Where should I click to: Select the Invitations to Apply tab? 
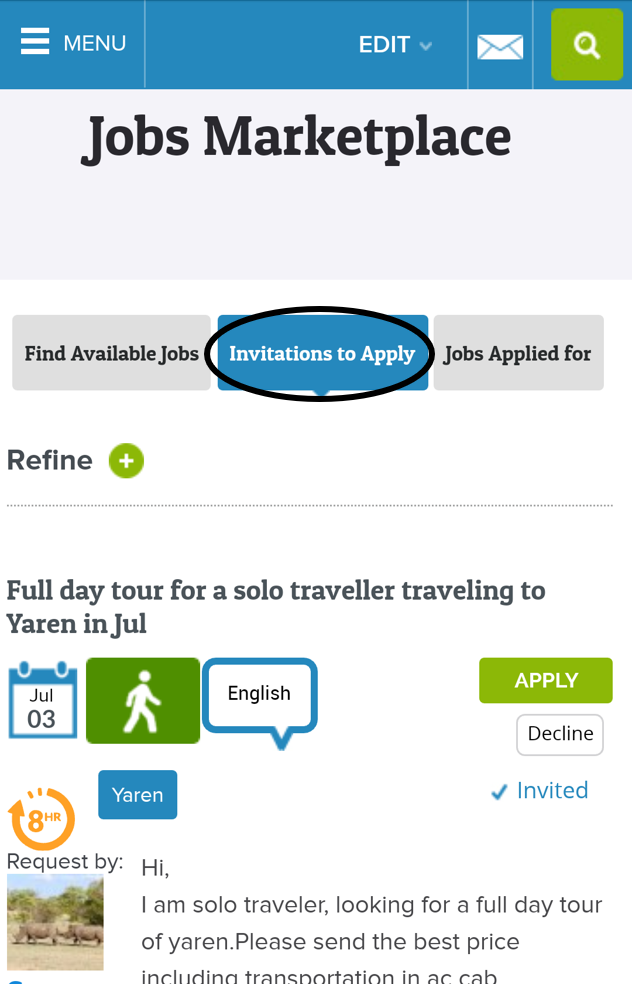click(x=322, y=353)
